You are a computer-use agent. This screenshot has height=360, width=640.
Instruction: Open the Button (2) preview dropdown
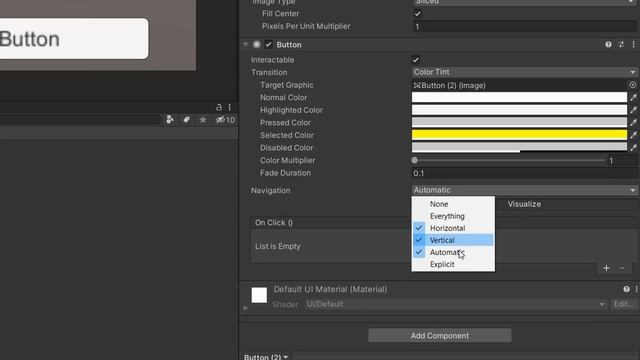tap(266, 357)
